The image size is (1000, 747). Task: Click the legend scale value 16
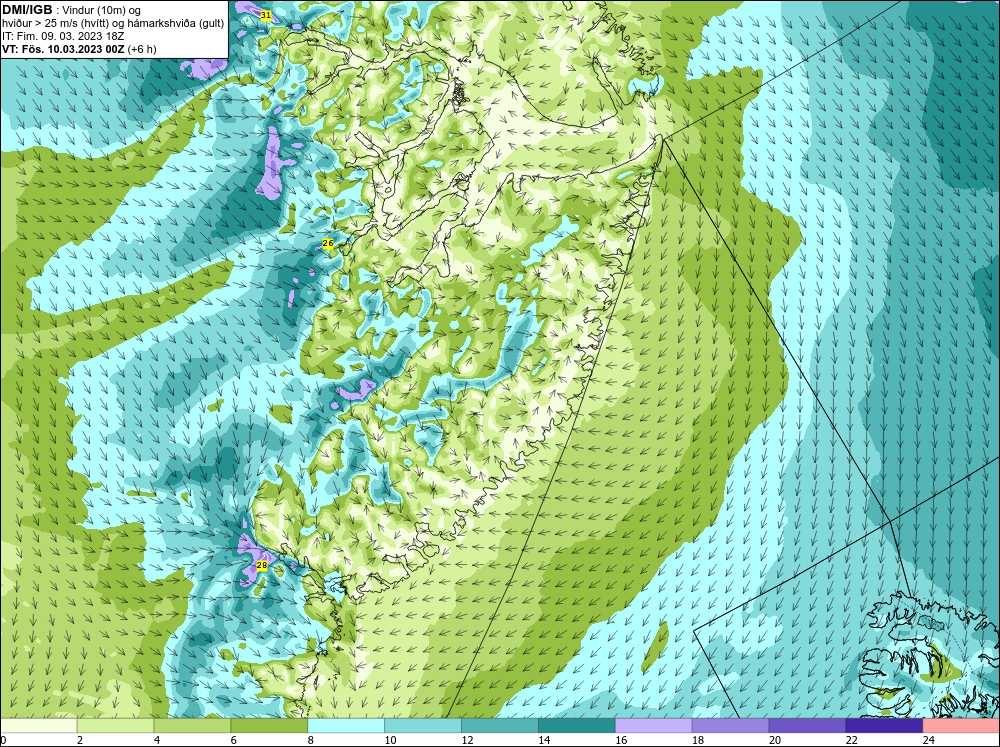pyautogui.click(x=621, y=740)
